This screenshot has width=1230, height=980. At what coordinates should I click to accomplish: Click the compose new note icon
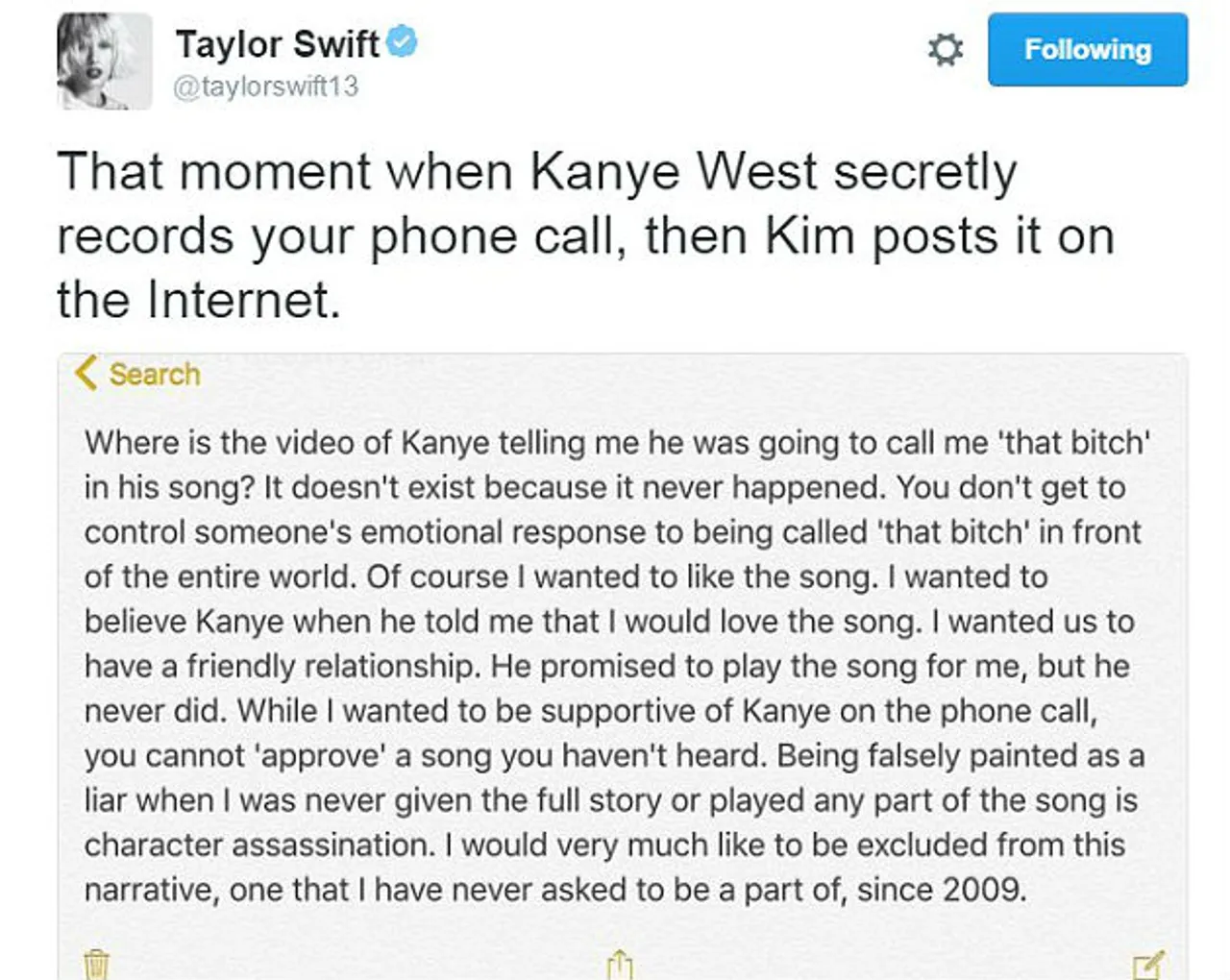point(1148,965)
